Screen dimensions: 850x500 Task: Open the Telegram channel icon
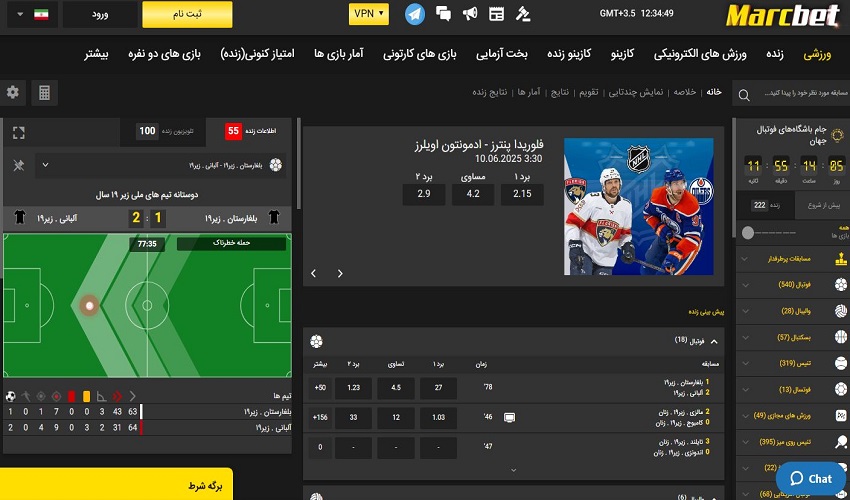click(415, 14)
